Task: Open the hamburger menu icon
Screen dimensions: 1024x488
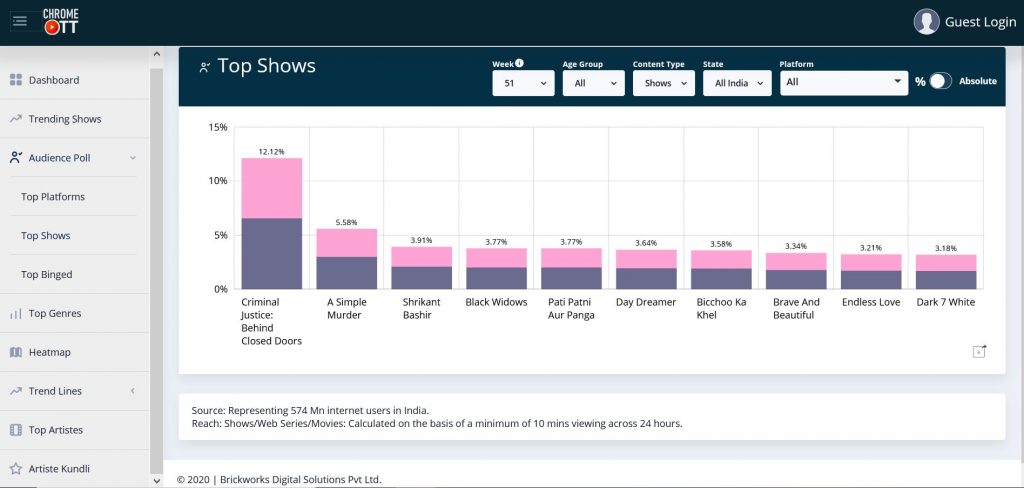Action: (x=20, y=21)
